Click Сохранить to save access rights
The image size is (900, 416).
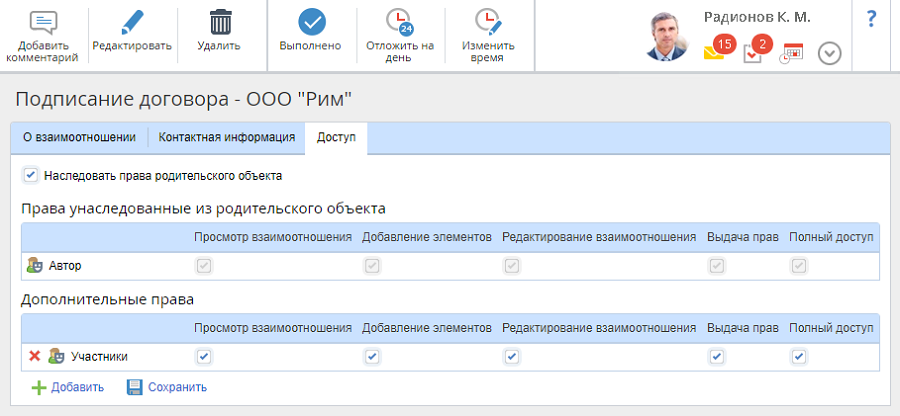[166, 387]
